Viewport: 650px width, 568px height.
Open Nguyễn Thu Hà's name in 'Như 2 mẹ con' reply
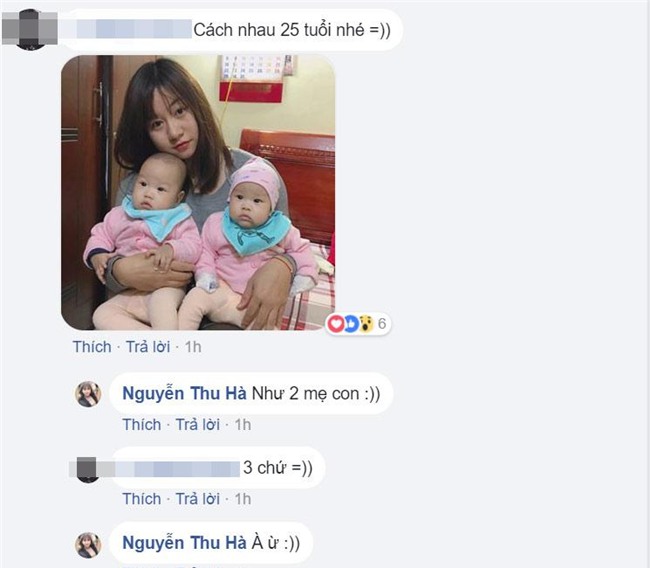click(184, 393)
